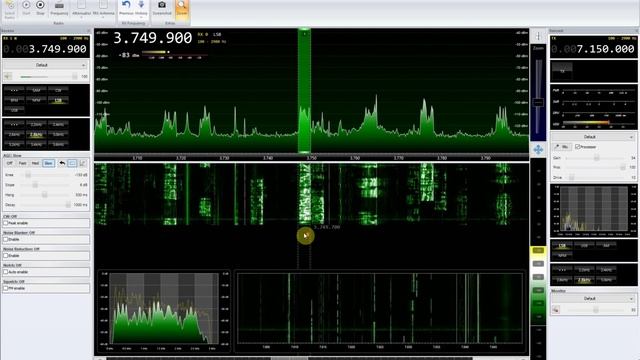The height and width of the screenshot is (360, 640).
Task: Select AM transmit mode in right panel
Action: (x=606, y=245)
